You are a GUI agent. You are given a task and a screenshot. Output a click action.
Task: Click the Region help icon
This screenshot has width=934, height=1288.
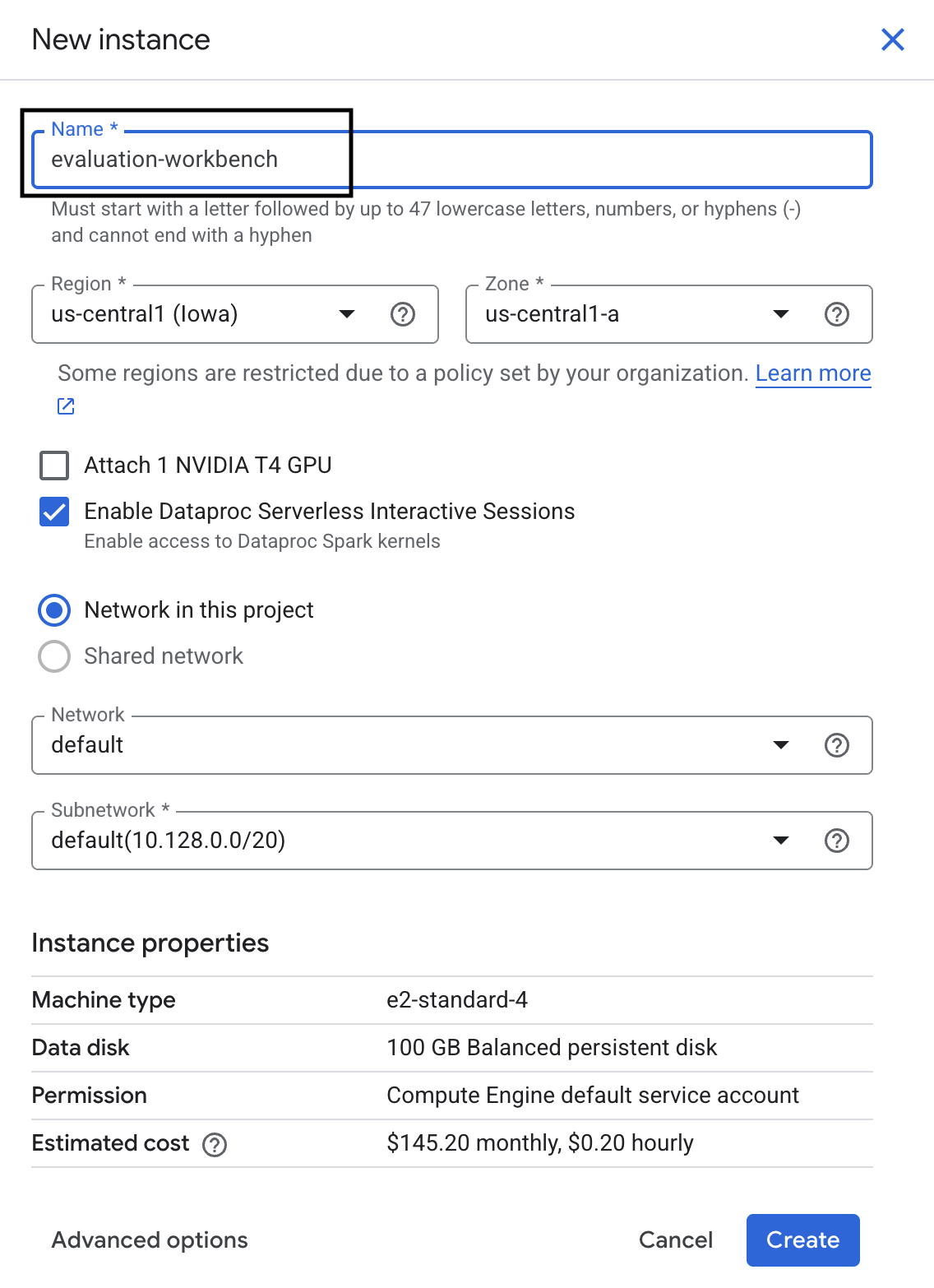click(403, 314)
